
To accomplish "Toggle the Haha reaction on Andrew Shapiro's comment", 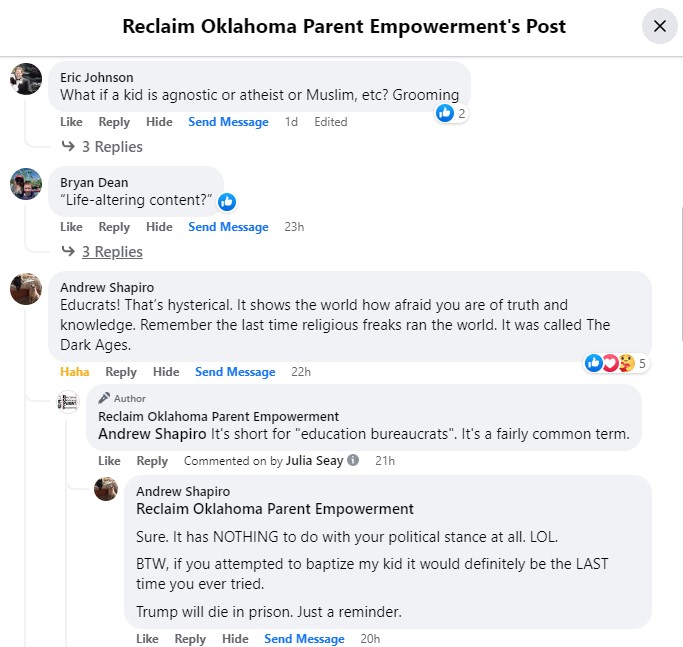I will (74, 372).
